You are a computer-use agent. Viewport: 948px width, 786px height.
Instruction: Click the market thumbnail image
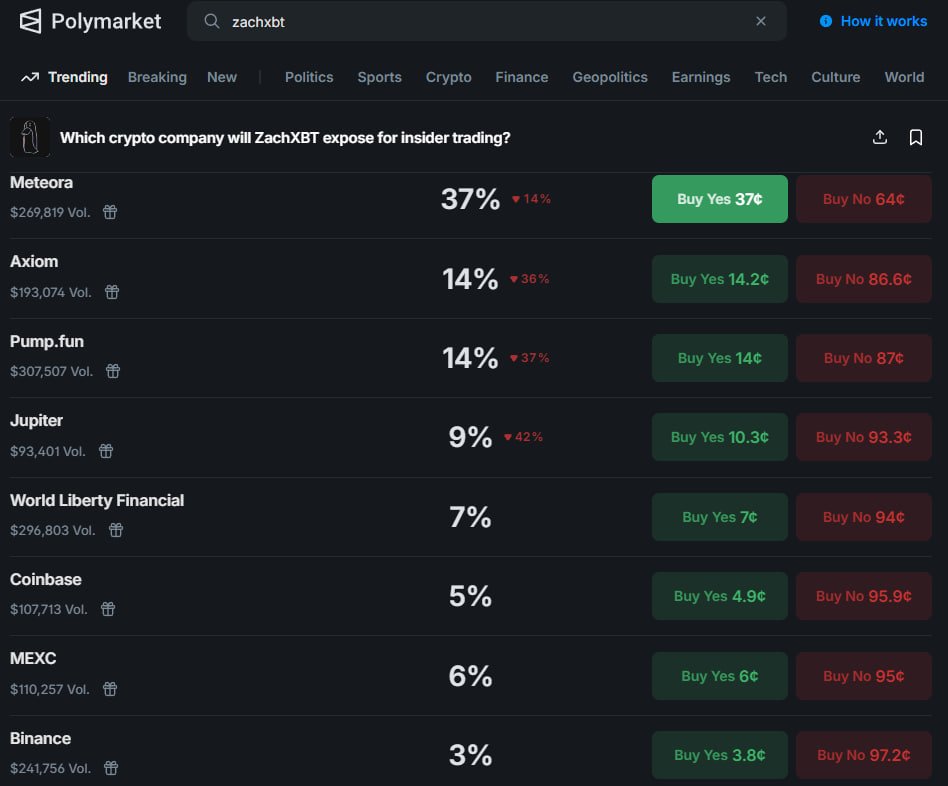tap(30, 137)
